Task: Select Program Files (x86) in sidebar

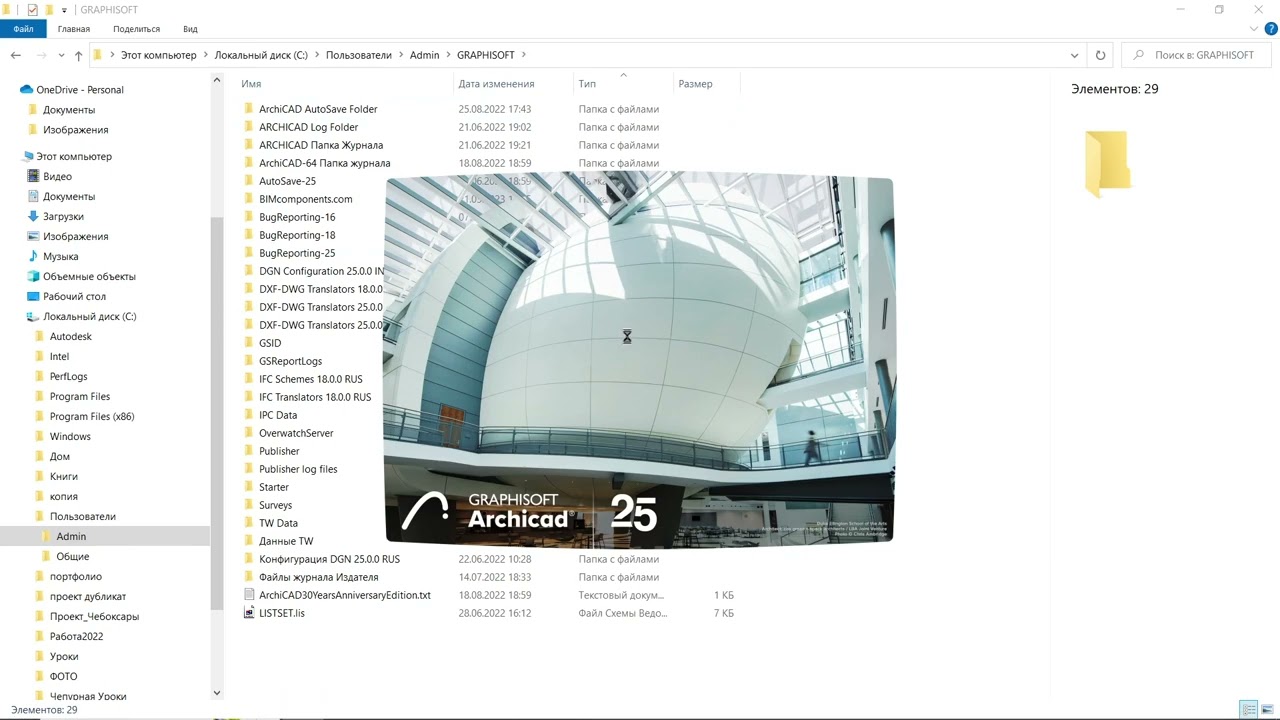Action: pos(92,417)
